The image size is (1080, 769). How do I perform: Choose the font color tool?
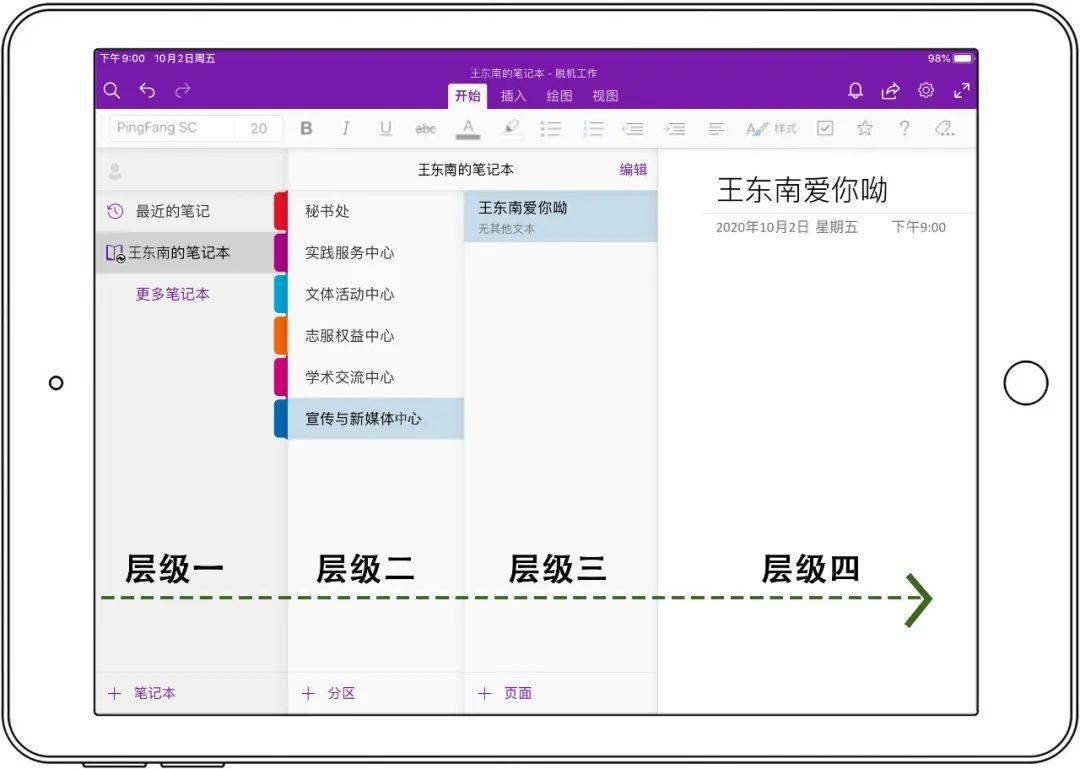[468, 129]
